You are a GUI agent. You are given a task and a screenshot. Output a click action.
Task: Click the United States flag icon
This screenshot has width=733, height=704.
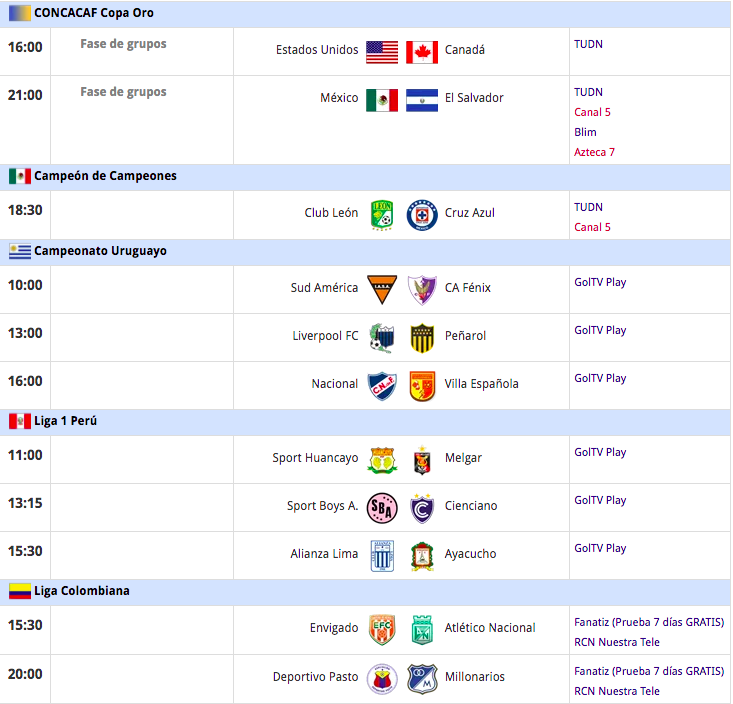[382, 52]
